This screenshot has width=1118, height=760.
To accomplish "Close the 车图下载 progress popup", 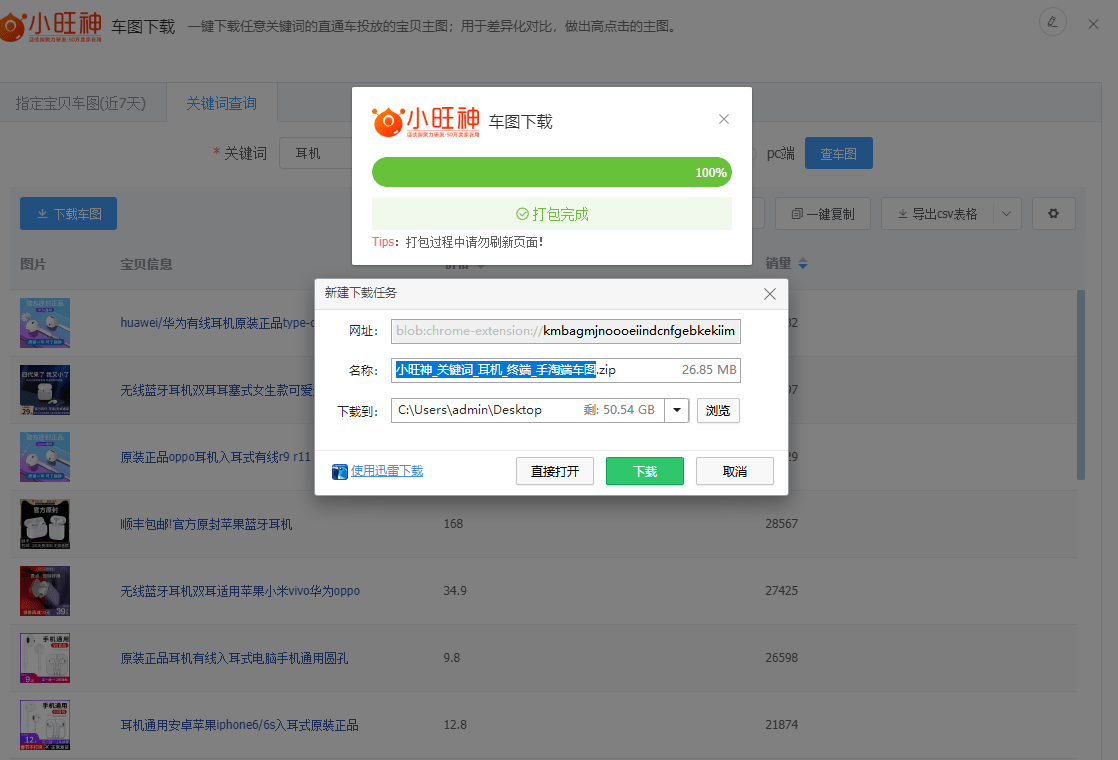I will click(724, 119).
